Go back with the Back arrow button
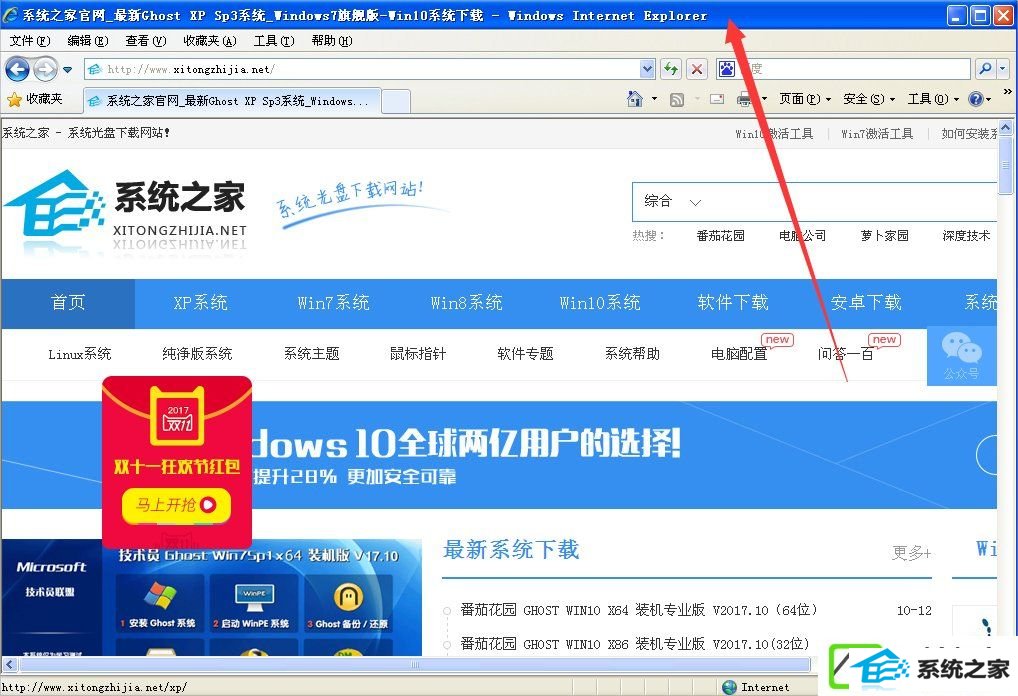The width and height of the screenshot is (1018, 696). coord(18,69)
